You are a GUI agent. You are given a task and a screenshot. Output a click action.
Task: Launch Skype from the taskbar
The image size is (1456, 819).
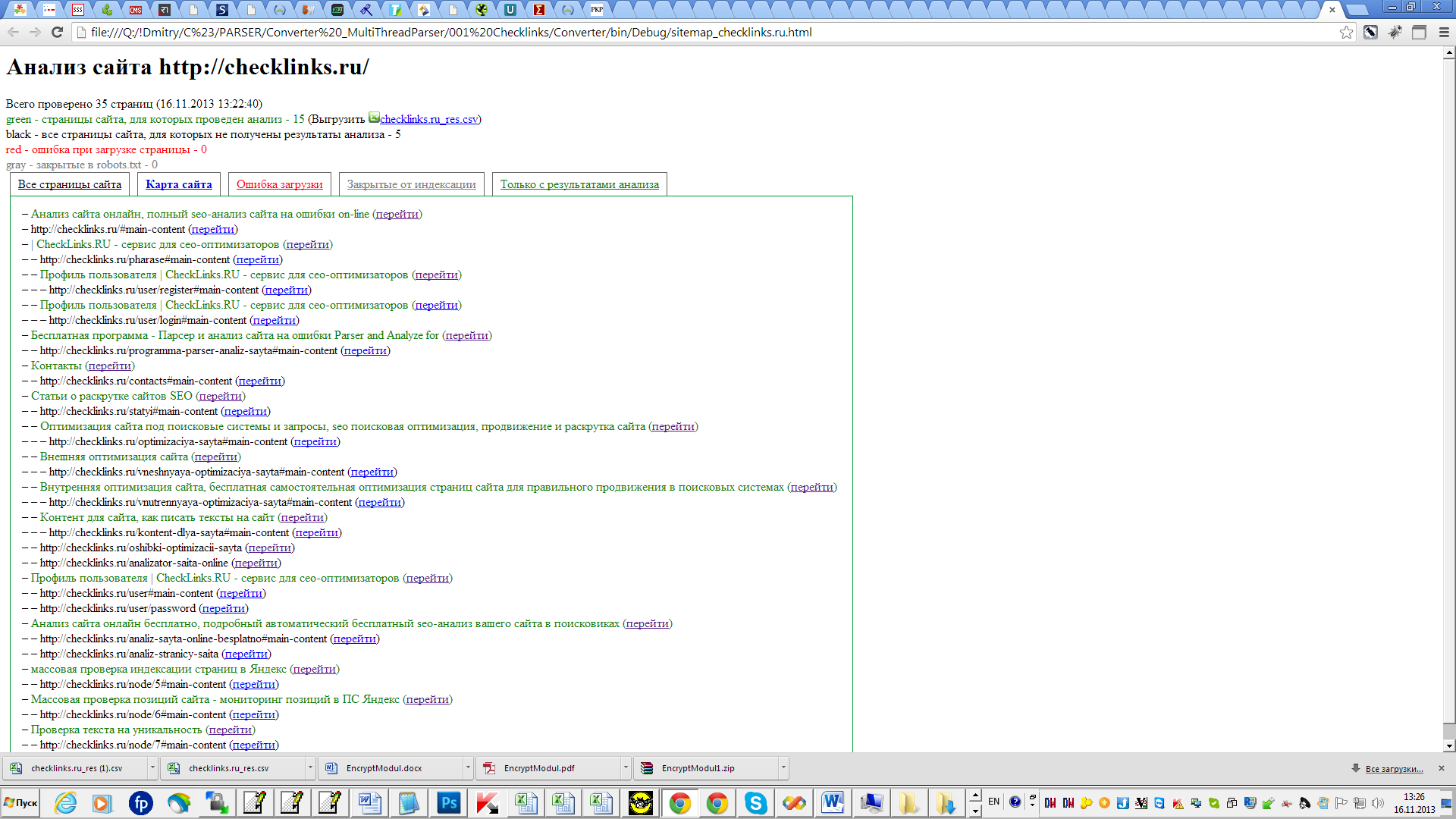pos(755,802)
